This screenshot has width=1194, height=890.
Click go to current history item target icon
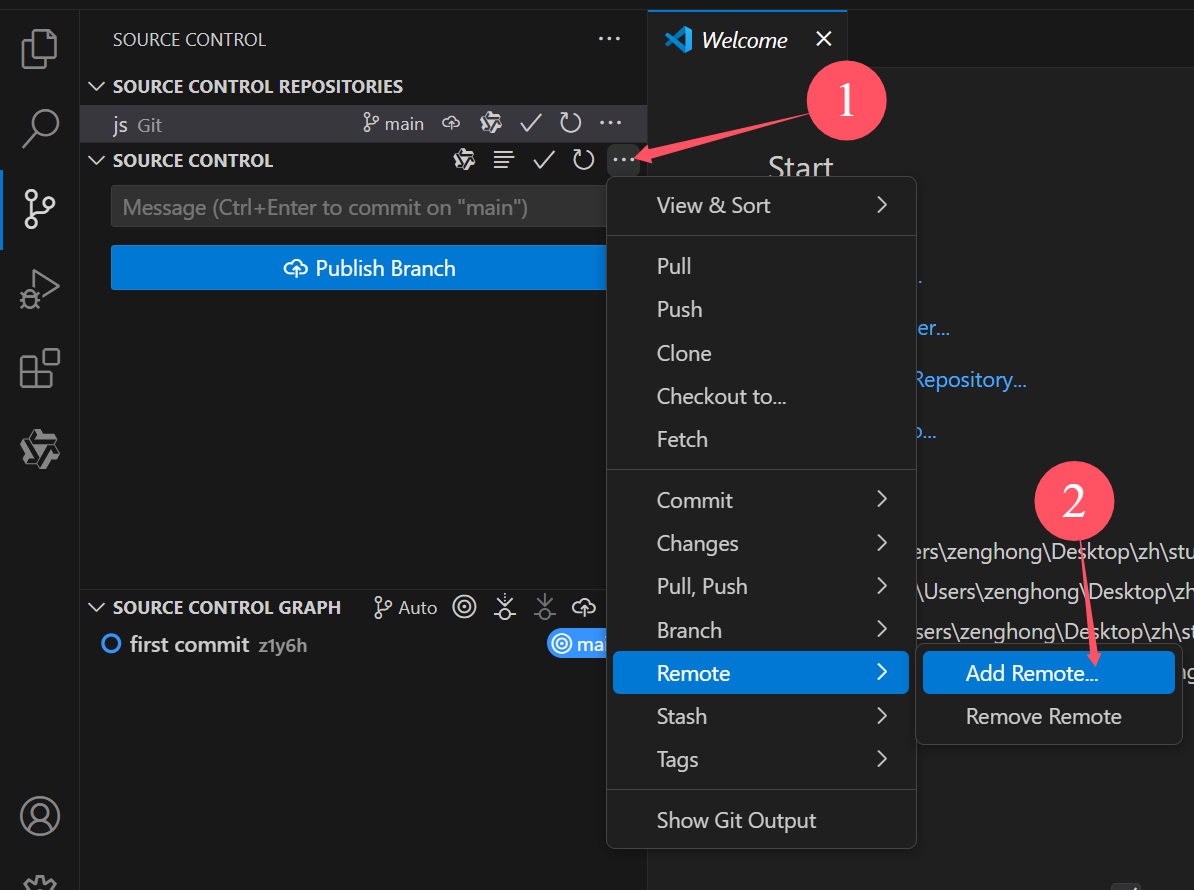[465, 607]
